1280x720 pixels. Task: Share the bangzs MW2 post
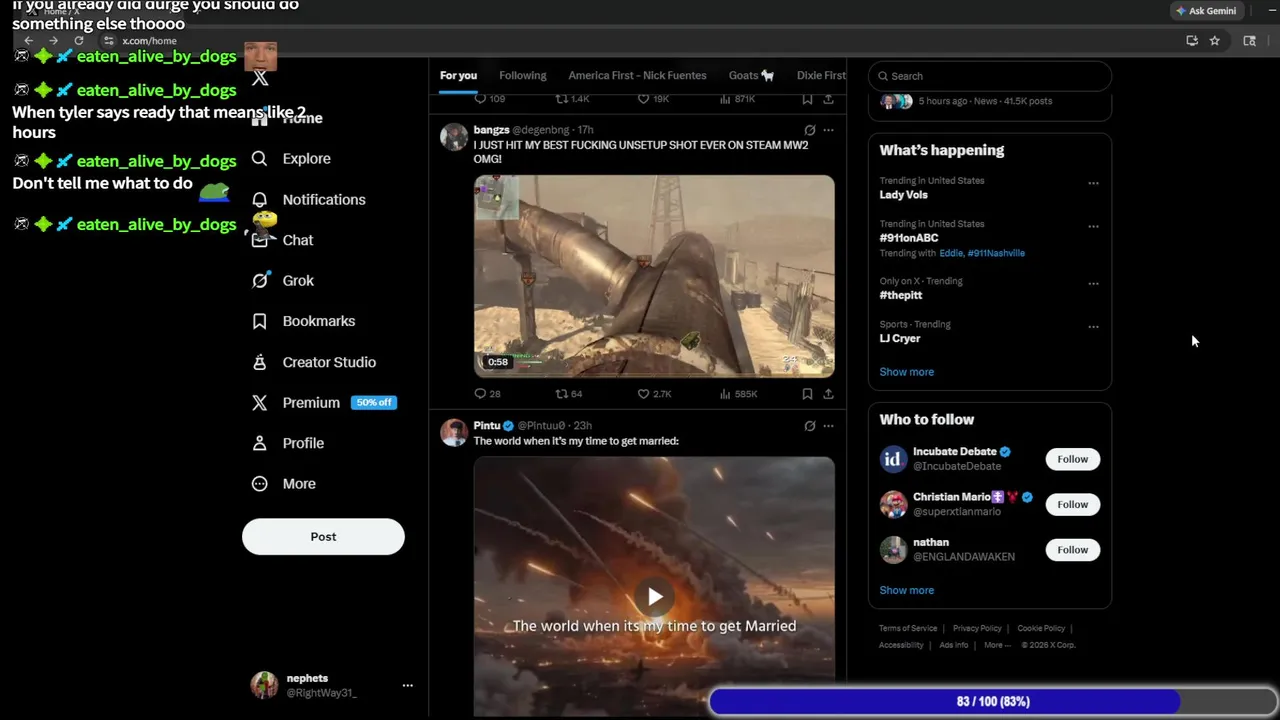pyautogui.click(x=828, y=394)
